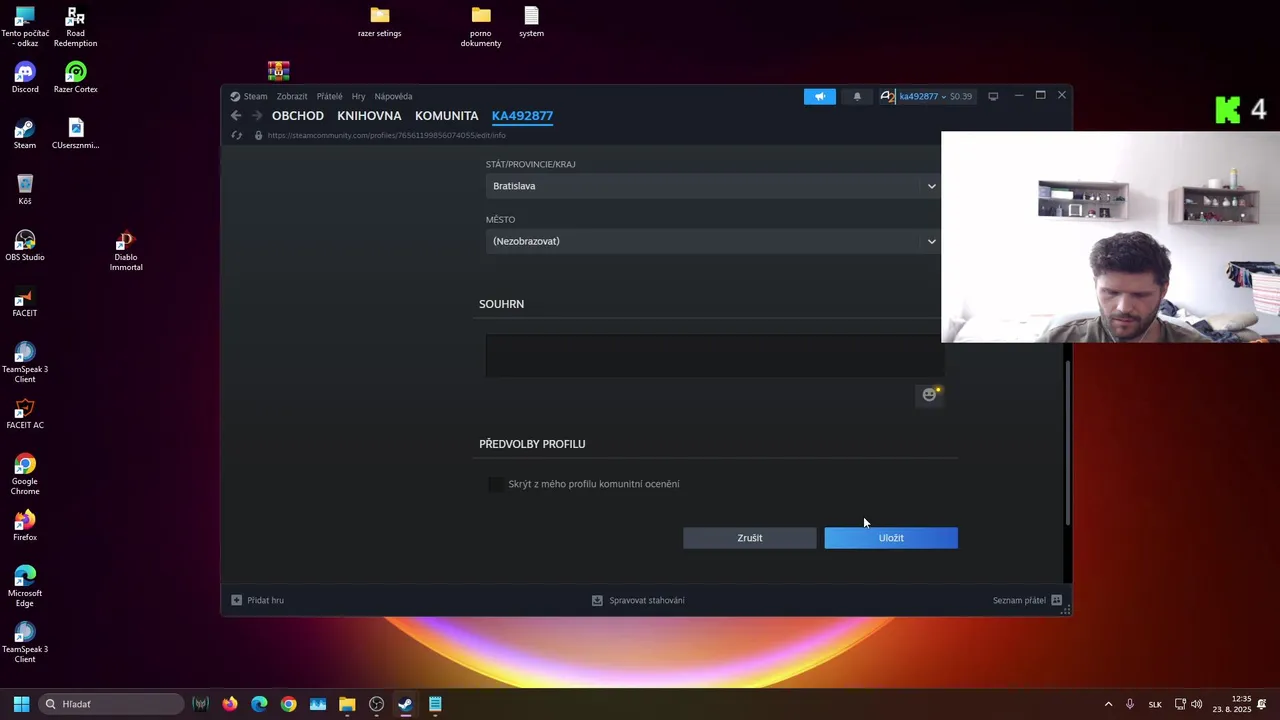This screenshot has height=720, width=1280.
Task: Open File Explorer from taskbar
Action: [x=347, y=704]
